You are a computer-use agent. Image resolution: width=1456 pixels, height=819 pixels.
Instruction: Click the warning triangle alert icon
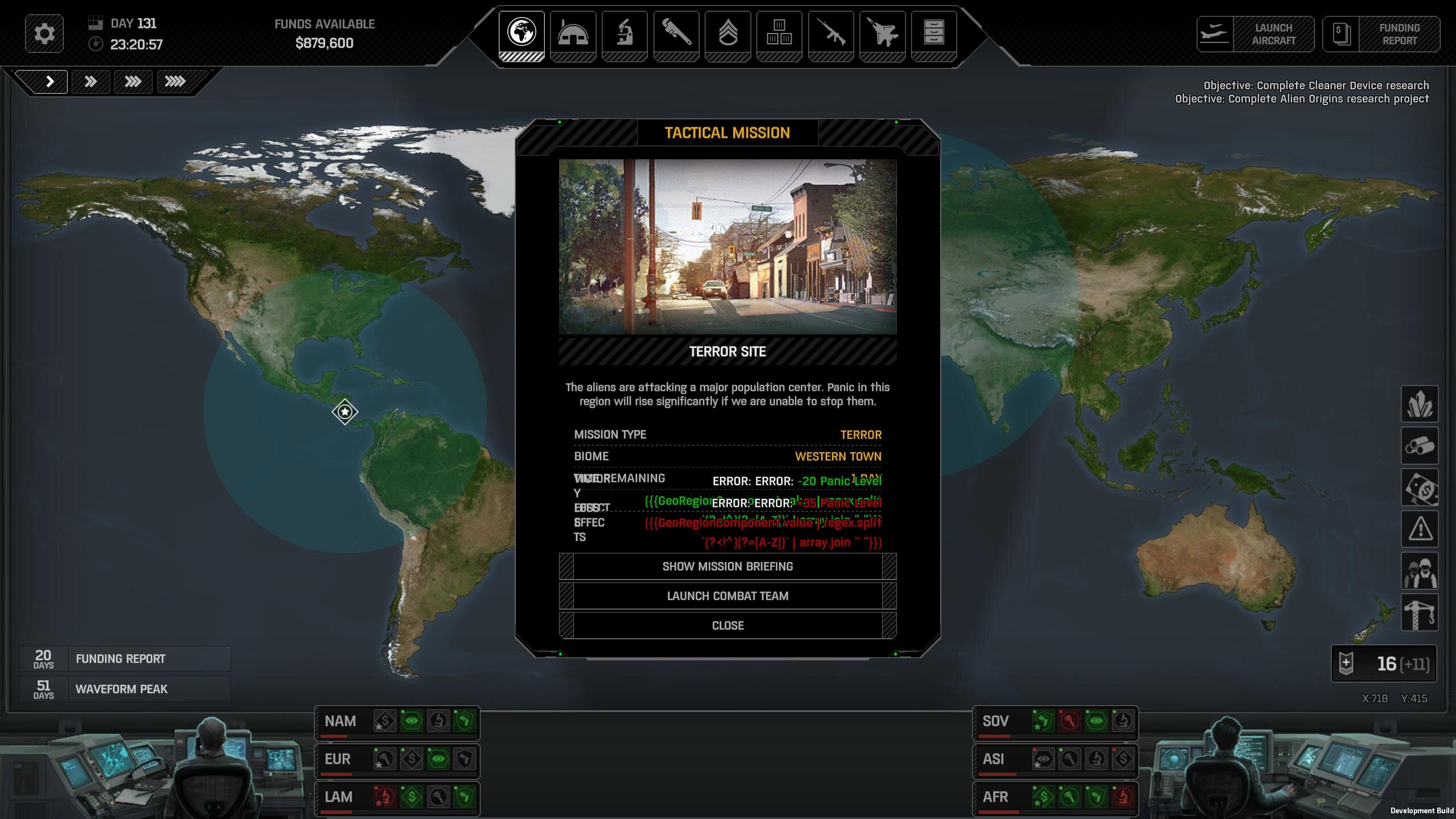pyautogui.click(x=1419, y=530)
